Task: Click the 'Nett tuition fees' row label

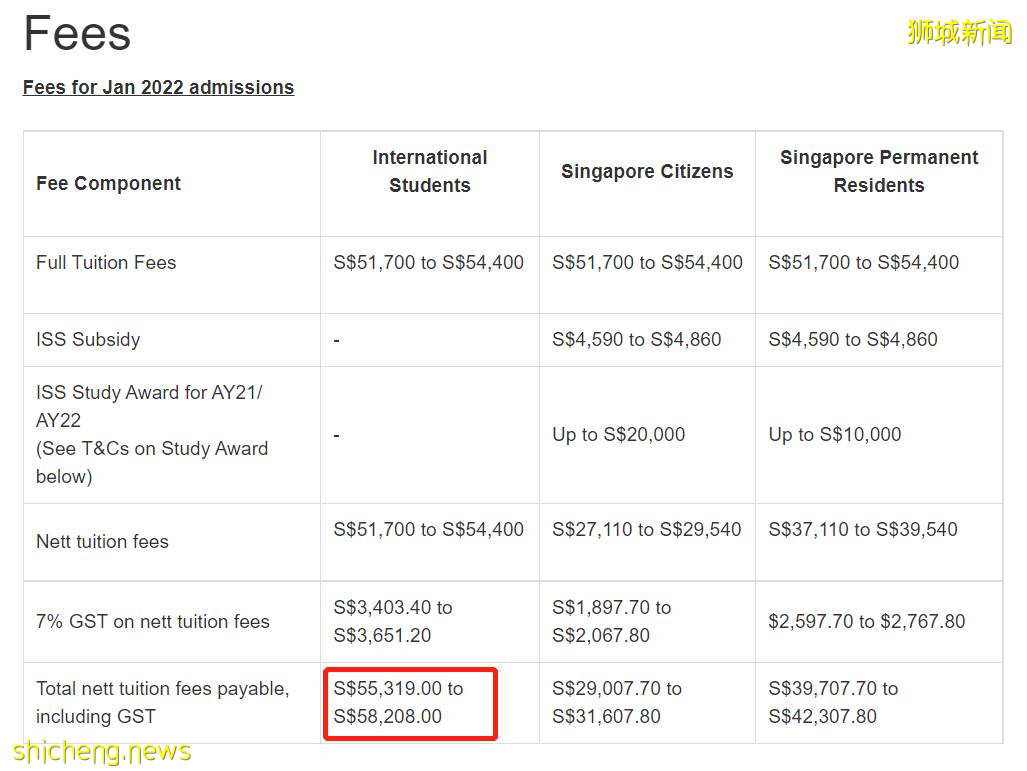Action: [102, 542]
